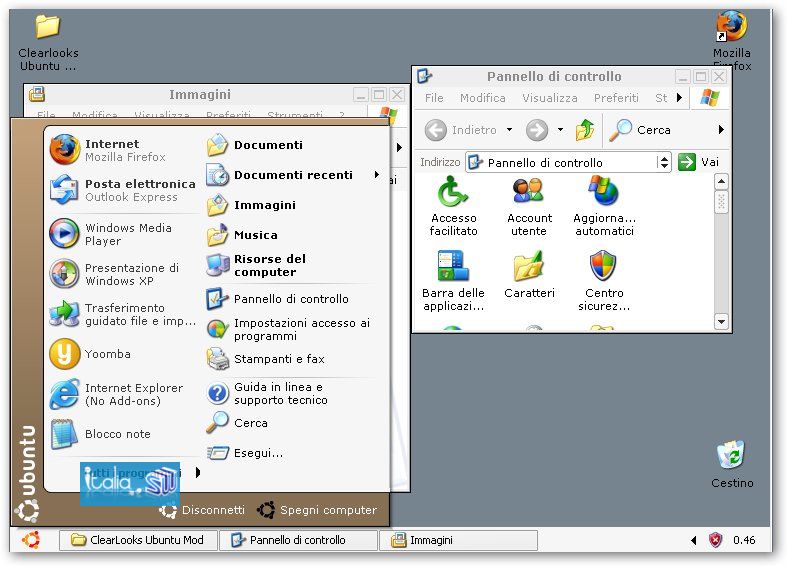This screenshot has width=787, height=566.
Task: Open the Indirizzo address combo dropdown
Action: pos(664,162)
